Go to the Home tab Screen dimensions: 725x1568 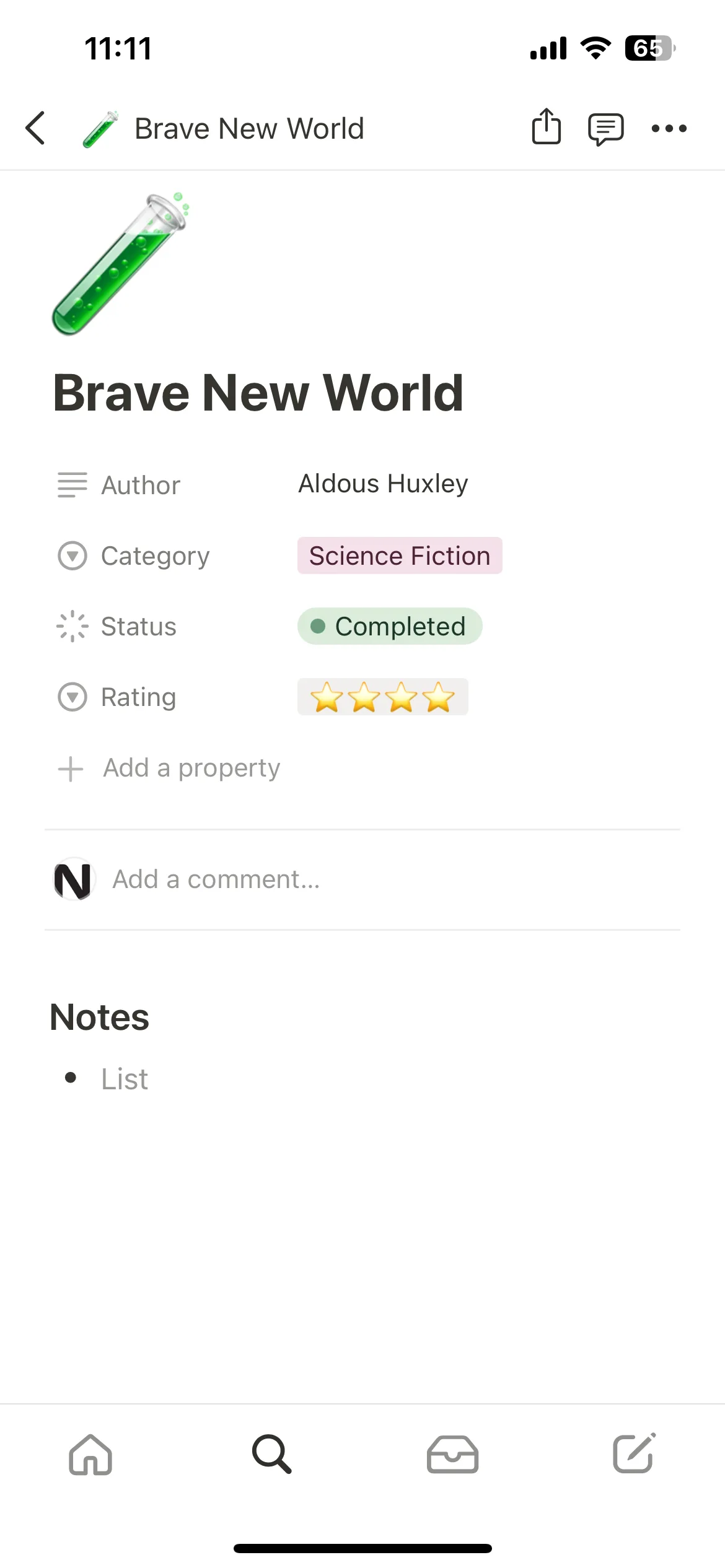tap(90, 1454)
